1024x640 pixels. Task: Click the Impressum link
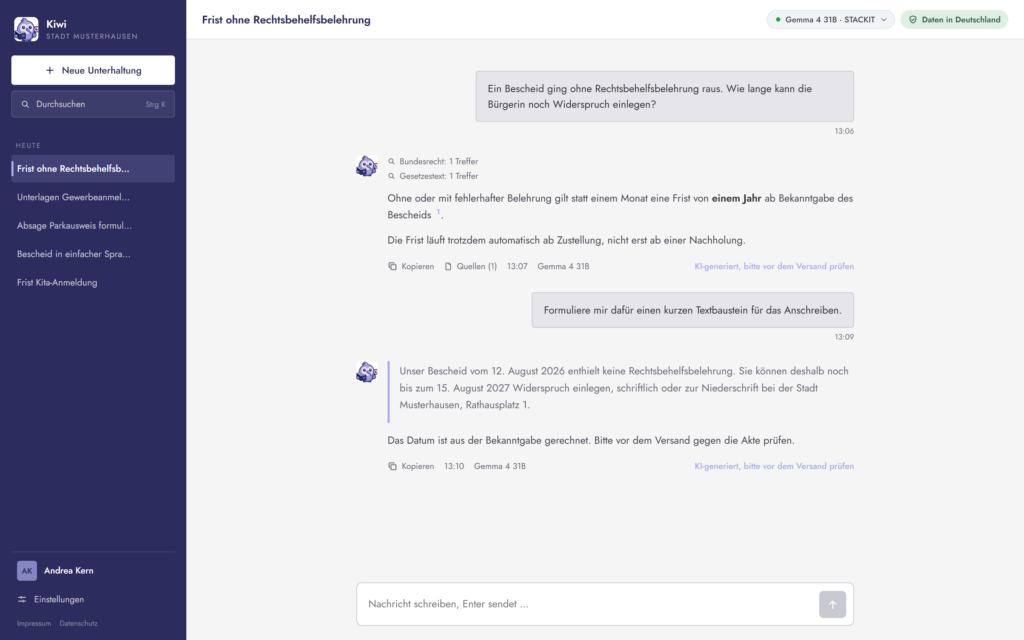[34, 624]
